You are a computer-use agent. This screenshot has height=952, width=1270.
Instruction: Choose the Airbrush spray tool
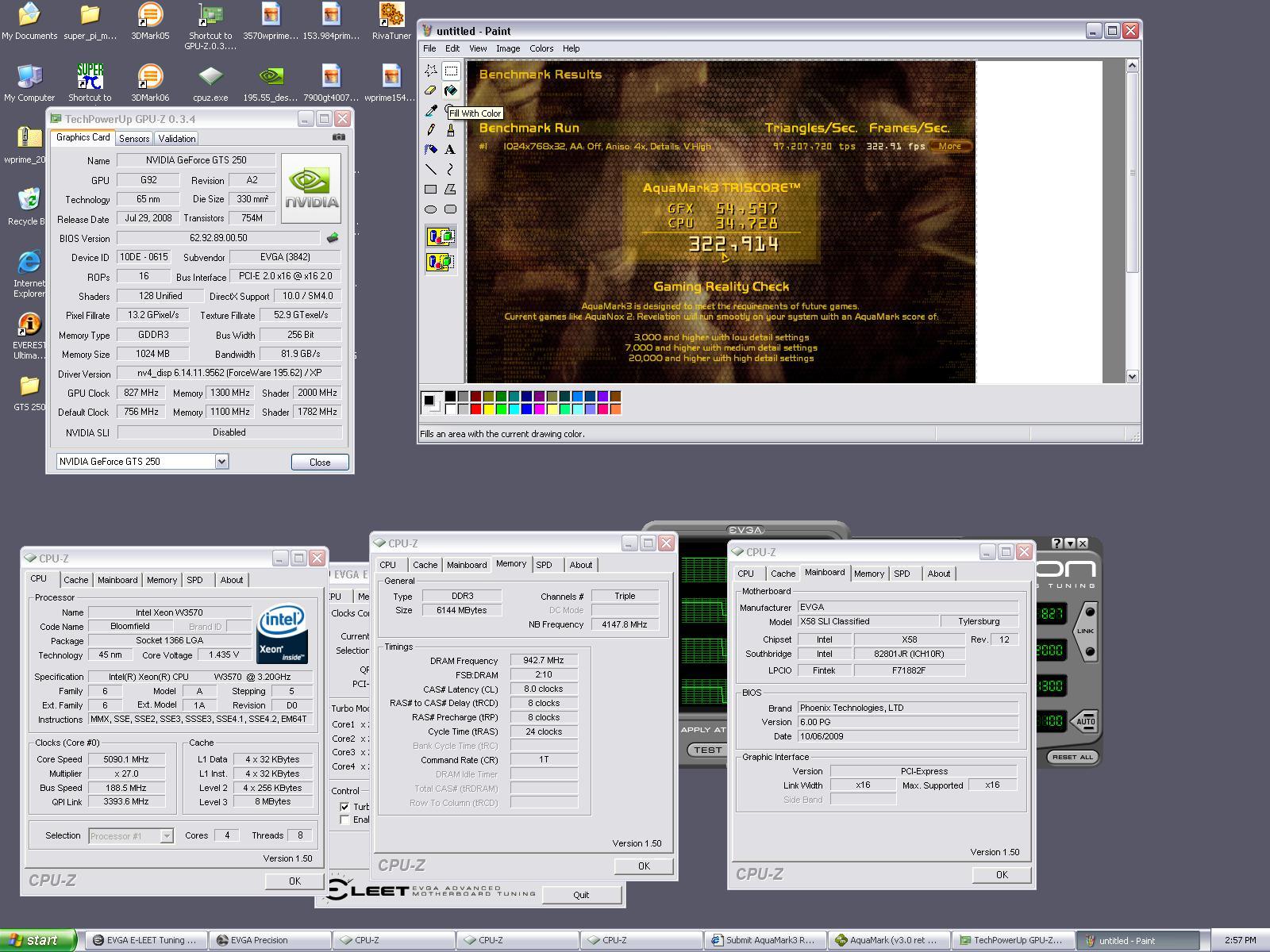pos(431,150)
